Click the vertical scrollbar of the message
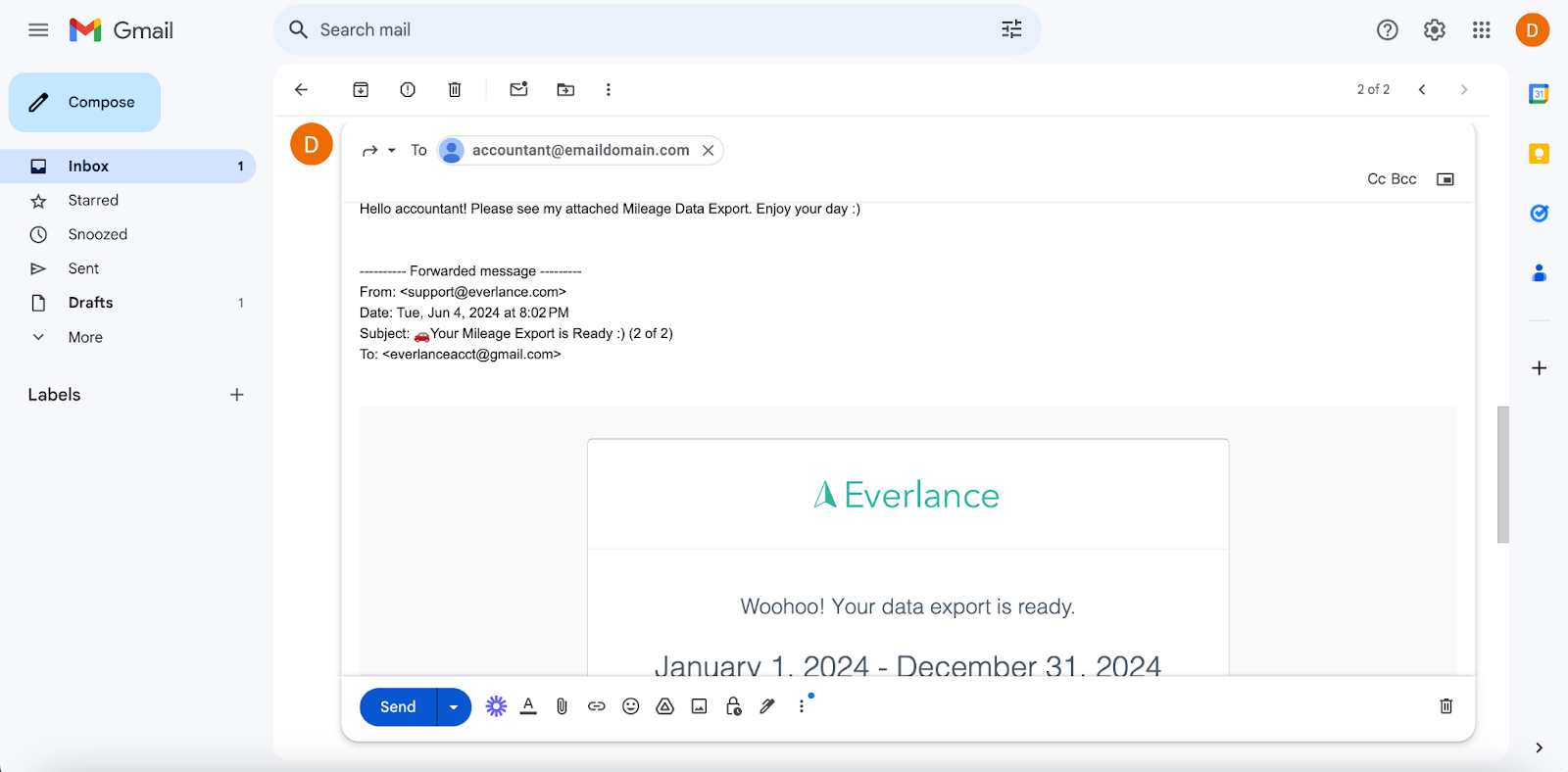This screenshot has width=1568, height=772. 1502,474
